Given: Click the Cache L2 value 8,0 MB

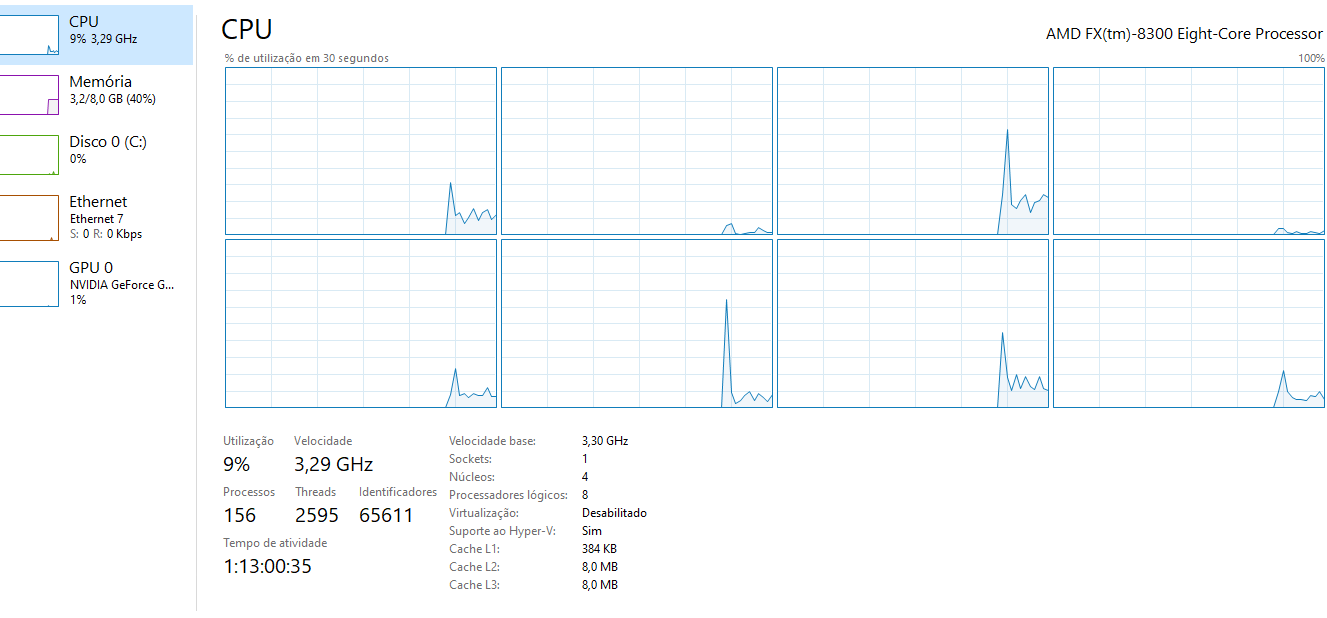Looking at the screenshot, I should point(600,567).
